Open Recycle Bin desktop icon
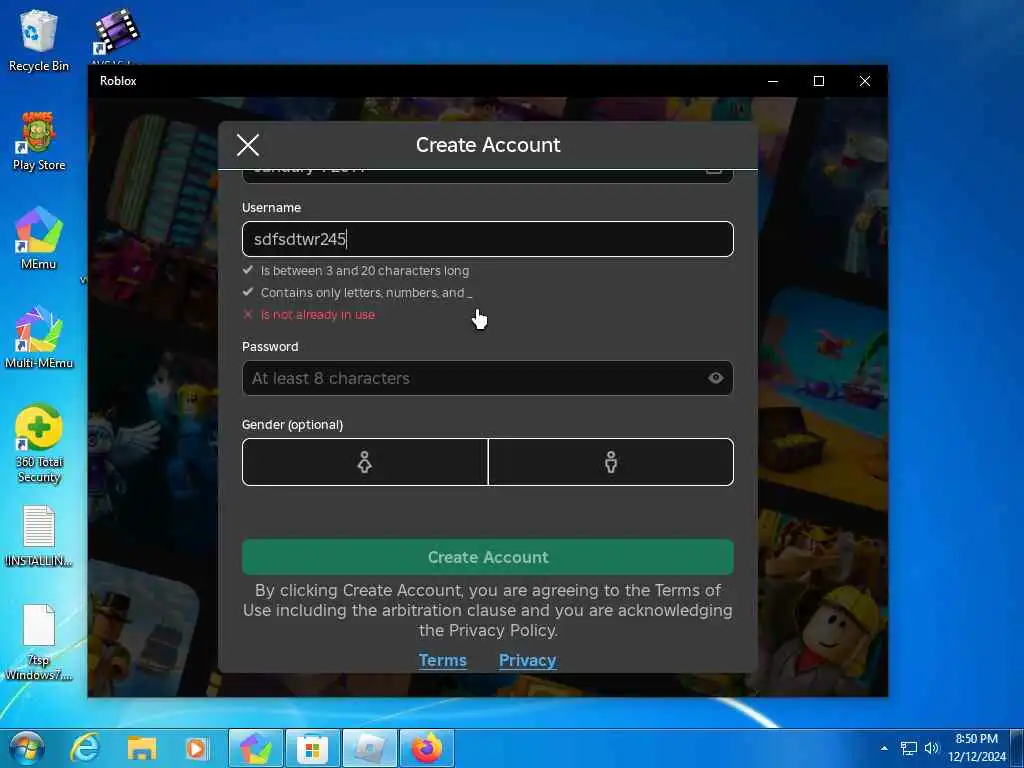This screenshot has width=1024, height=768. click(x=39, y=41)
